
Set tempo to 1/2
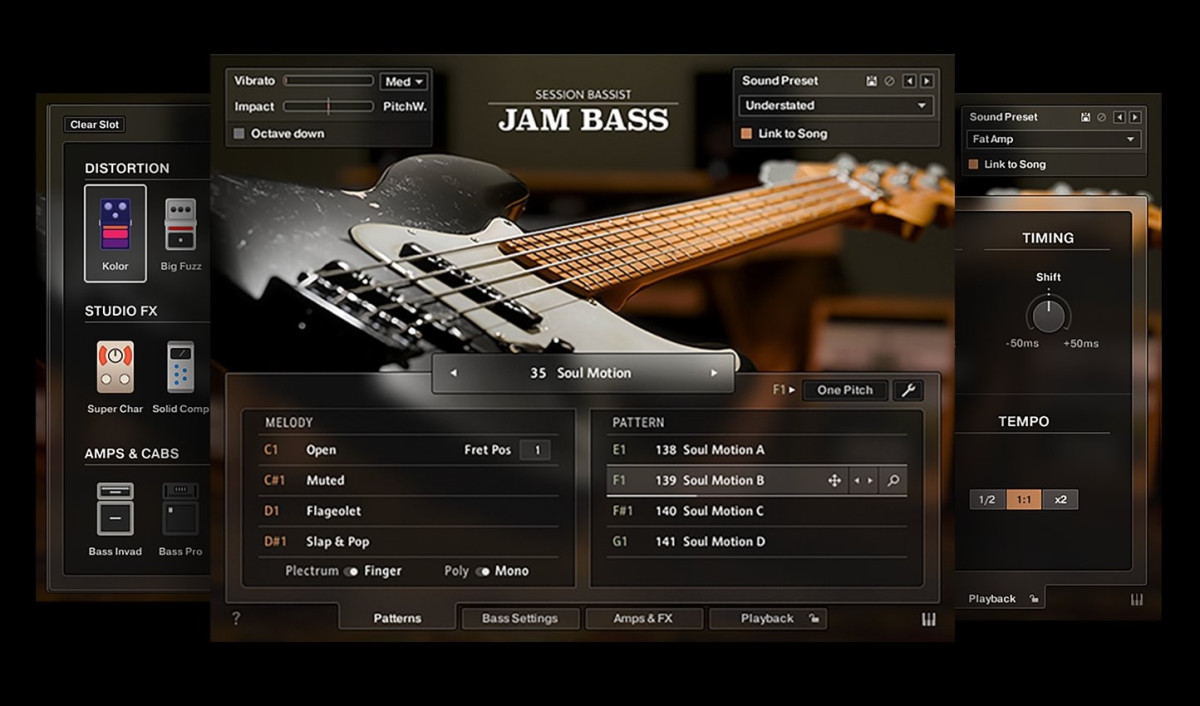coord(987,499)
